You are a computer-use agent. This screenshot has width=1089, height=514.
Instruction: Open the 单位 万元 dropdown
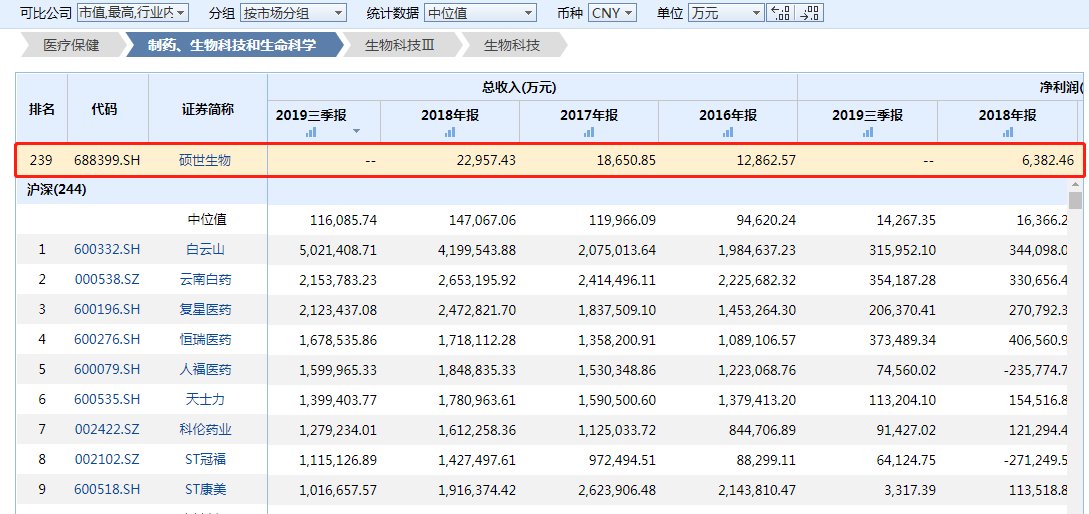(x=725, y=13)
